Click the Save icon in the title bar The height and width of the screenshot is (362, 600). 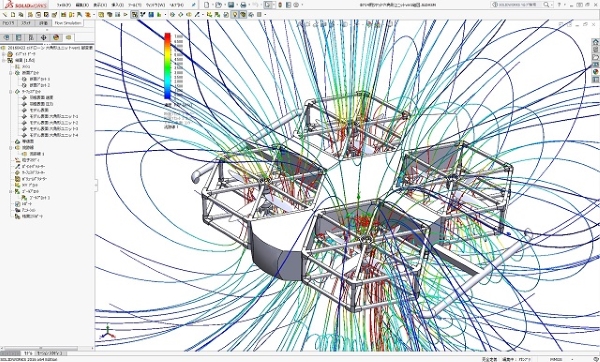click(x=231, y=5)
